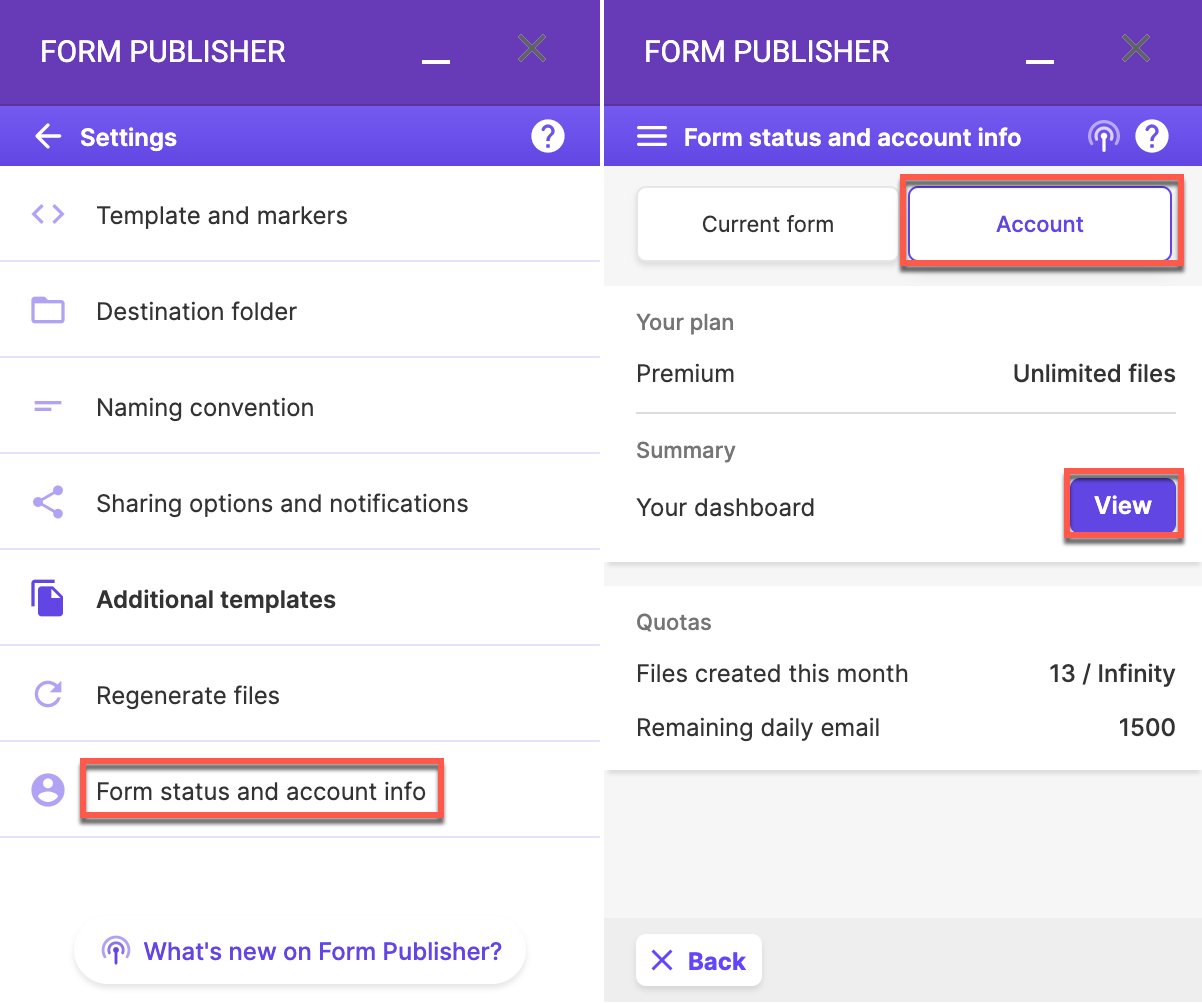
Task: Open help icon in account info header
Action: coord(1152,136)
